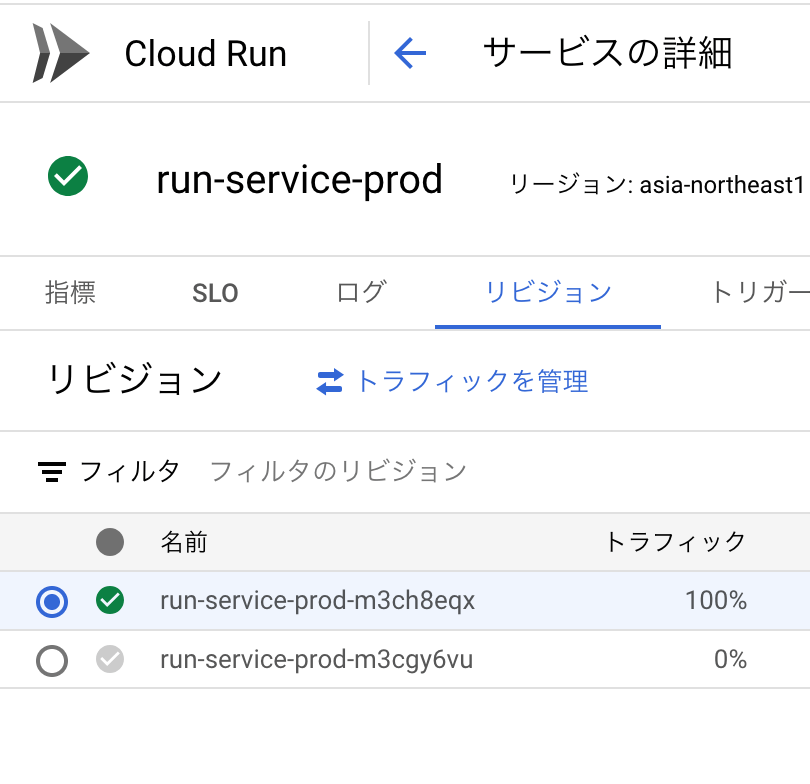The width and height of the screenshot is (810, 784).
Task: Click the 0% traffic value
Action: click(730, 660)
